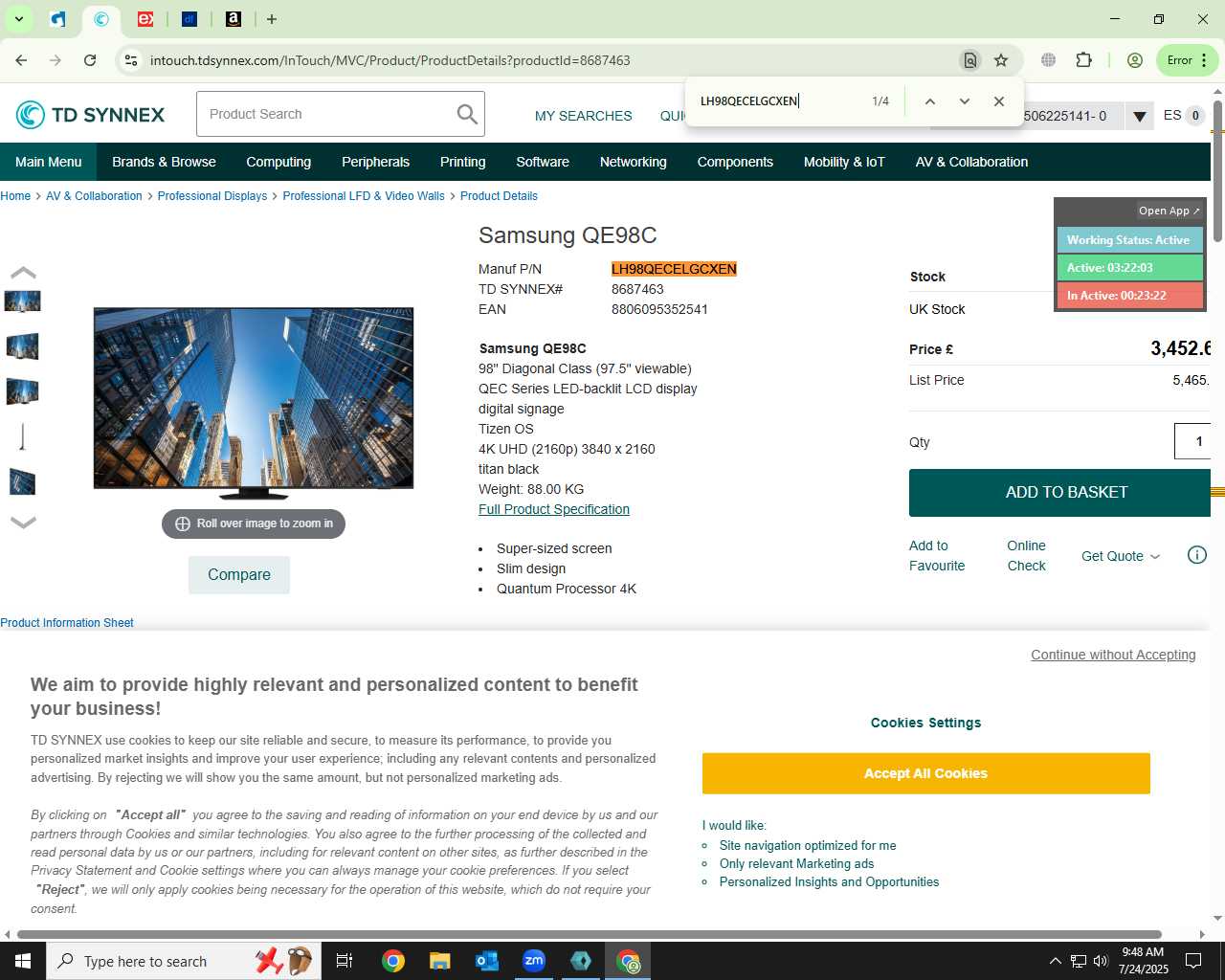Click the product search magnifier icon

coord(467,114)
